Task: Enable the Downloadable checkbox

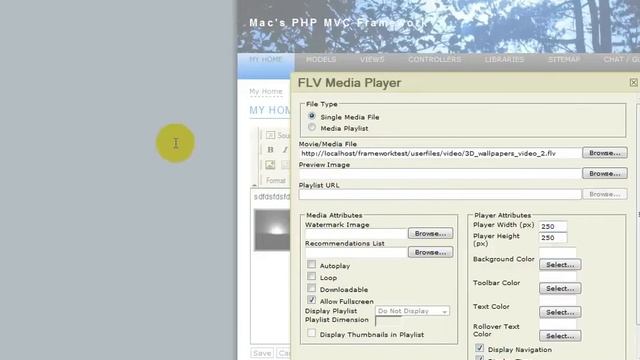Action: click(x=311, y=288)
